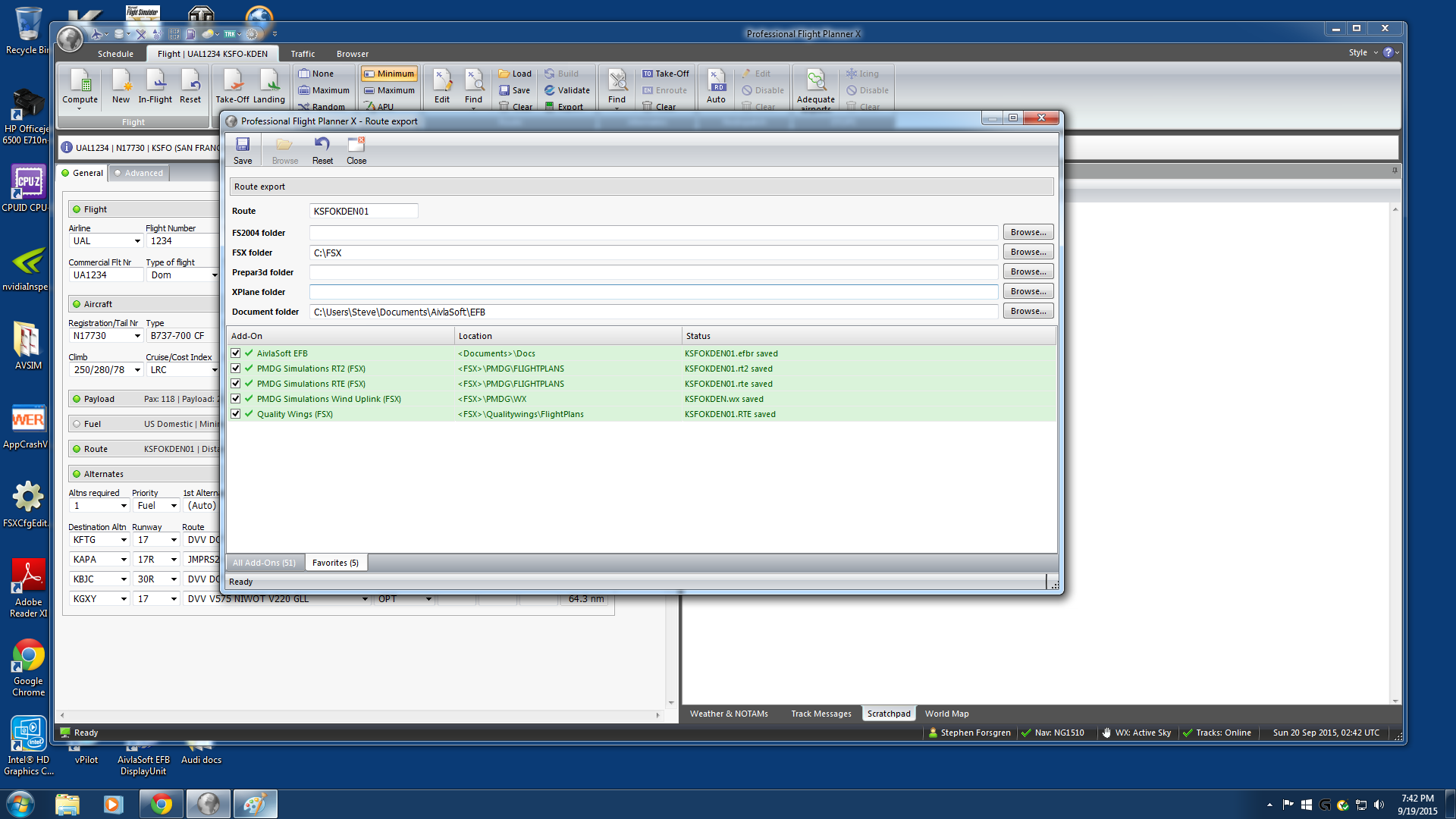Open the Airline UAL dropdown
1456x819 pixels.
pos(137,241)
